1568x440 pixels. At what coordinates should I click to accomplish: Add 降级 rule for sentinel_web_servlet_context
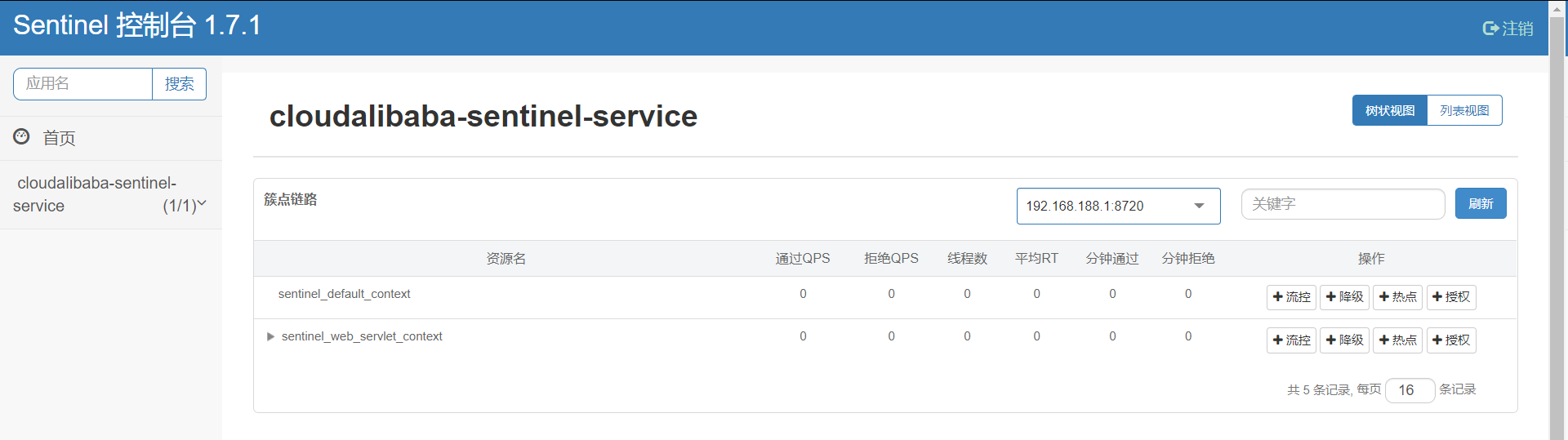(x=1344, y=340)
